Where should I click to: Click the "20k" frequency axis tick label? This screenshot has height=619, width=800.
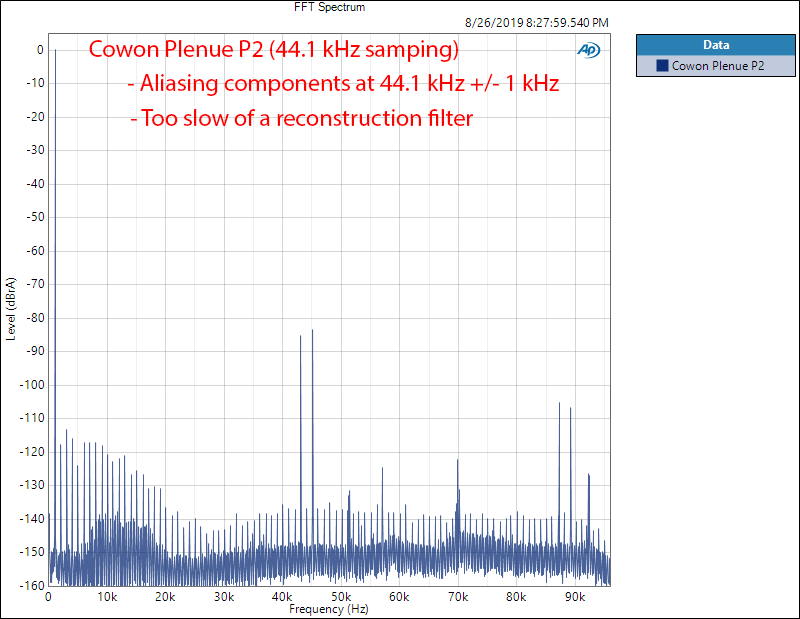pyautogui.click(x=165, y=597)
